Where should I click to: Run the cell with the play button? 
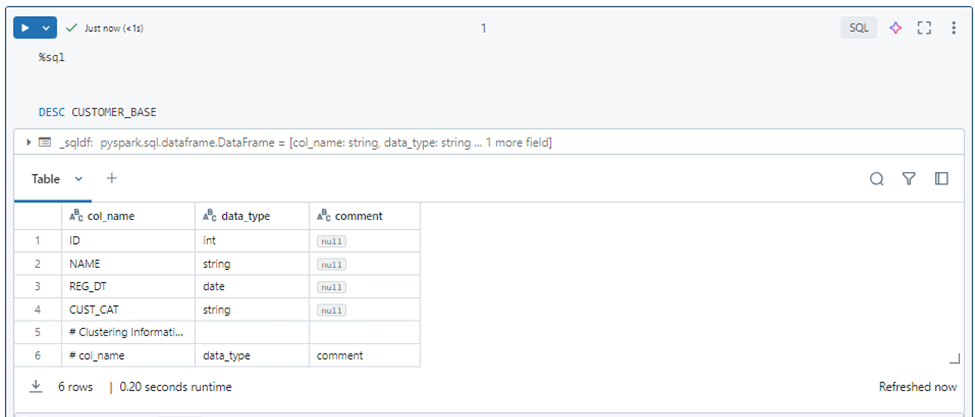(x=25, y=28)
